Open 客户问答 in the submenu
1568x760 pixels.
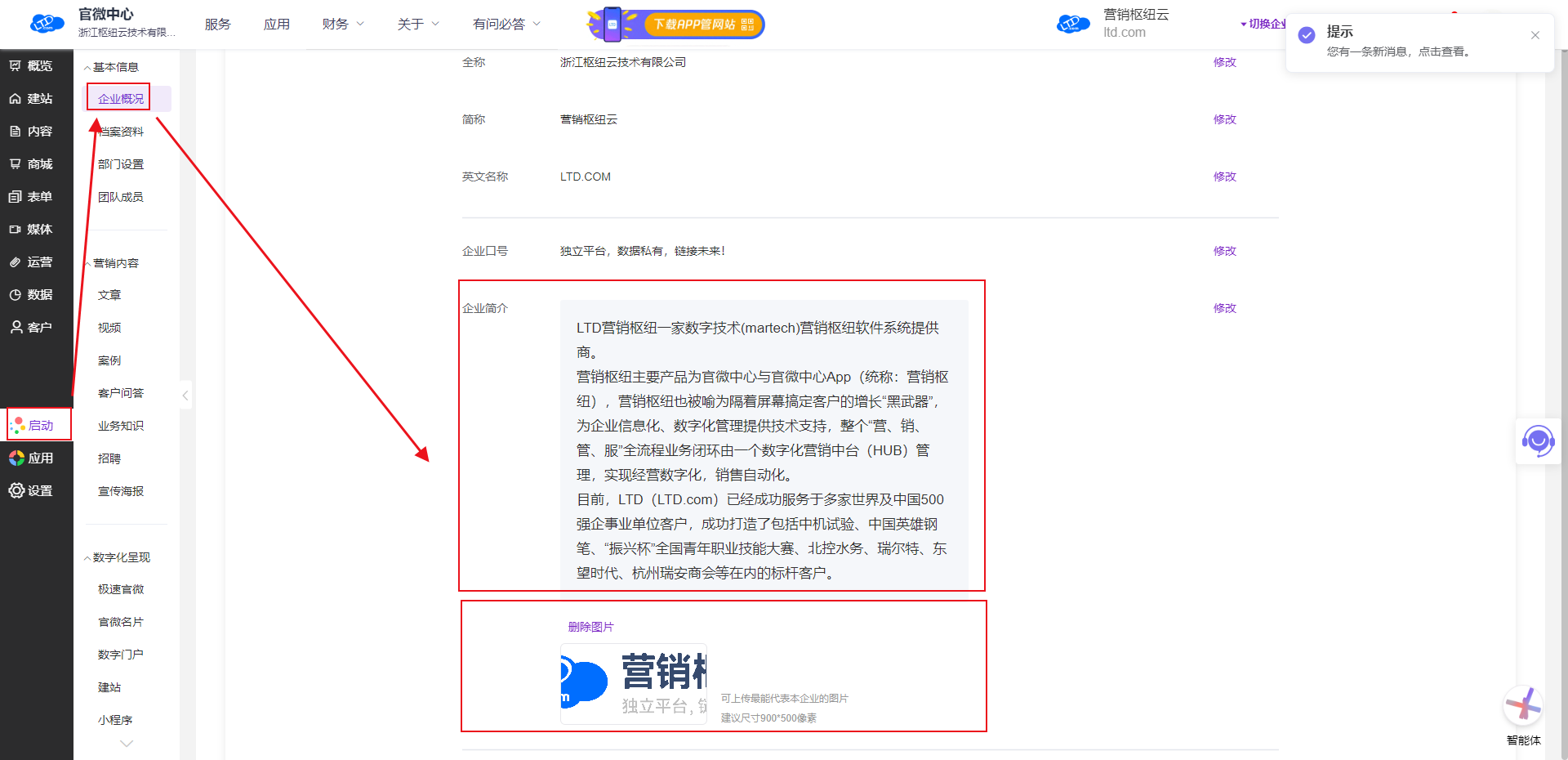(121, 393)
